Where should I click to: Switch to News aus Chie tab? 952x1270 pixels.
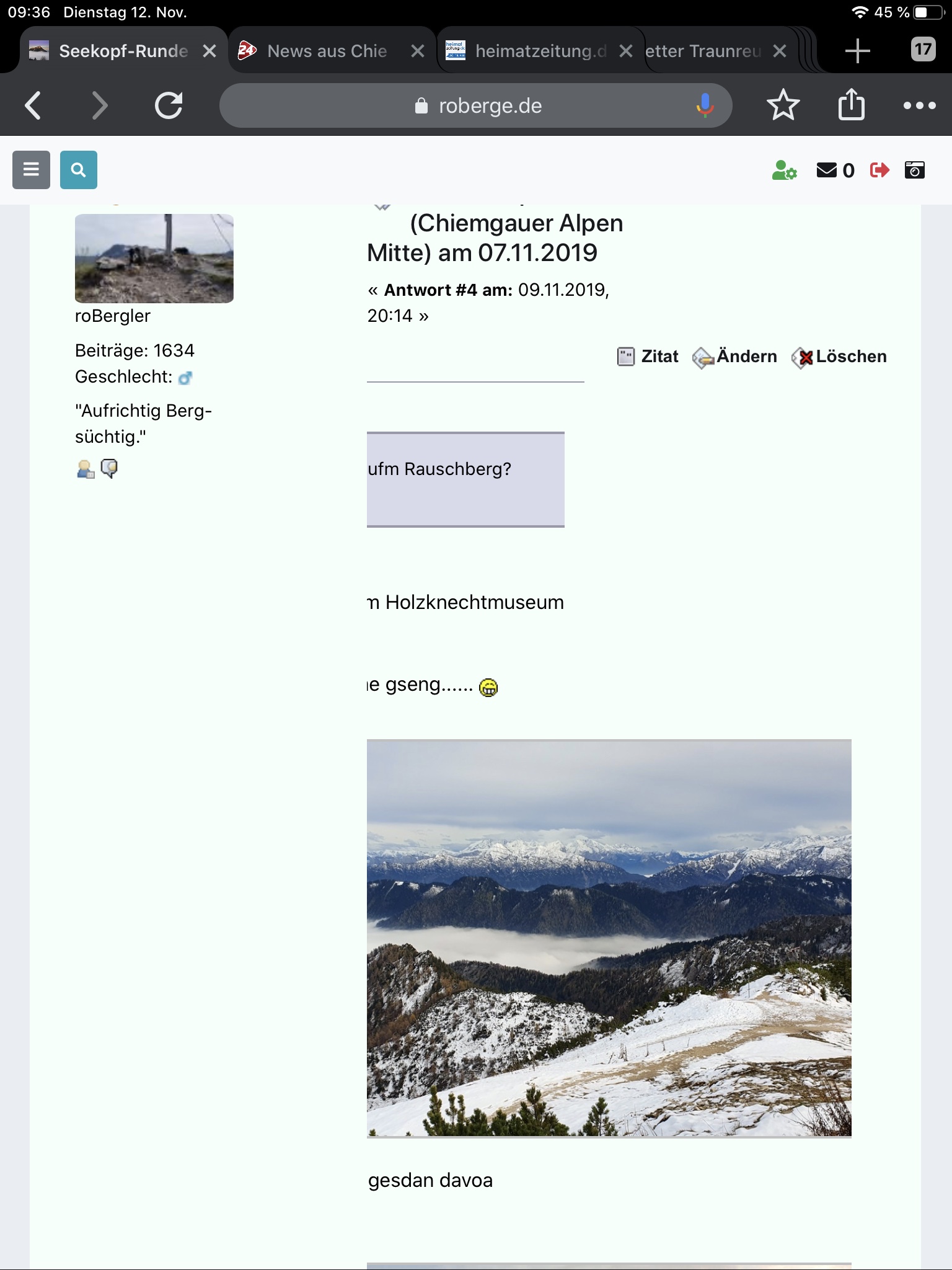tap(328, 51)
